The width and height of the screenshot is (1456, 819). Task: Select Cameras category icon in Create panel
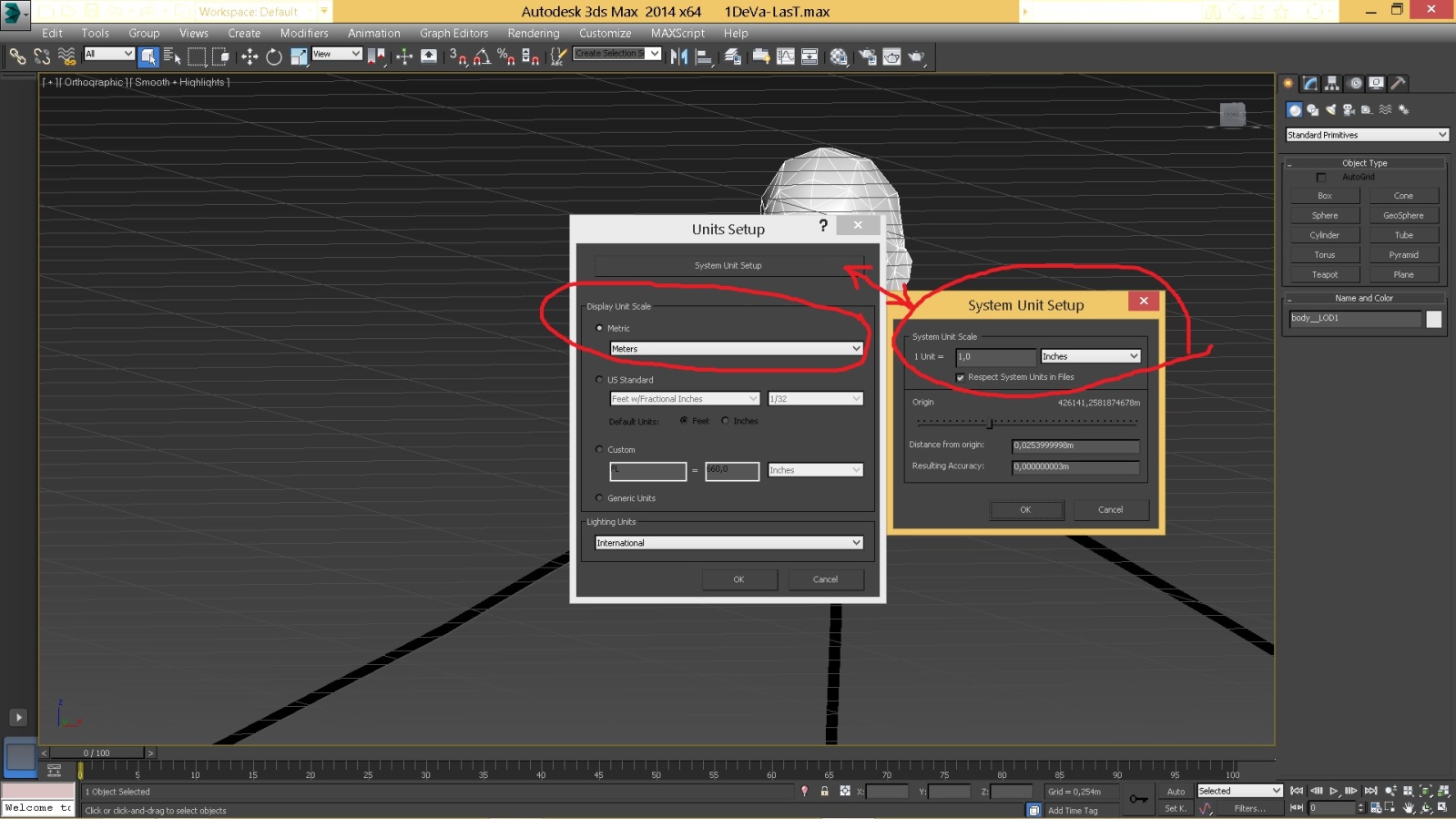pyautogui.click(x=1349, y=109)
